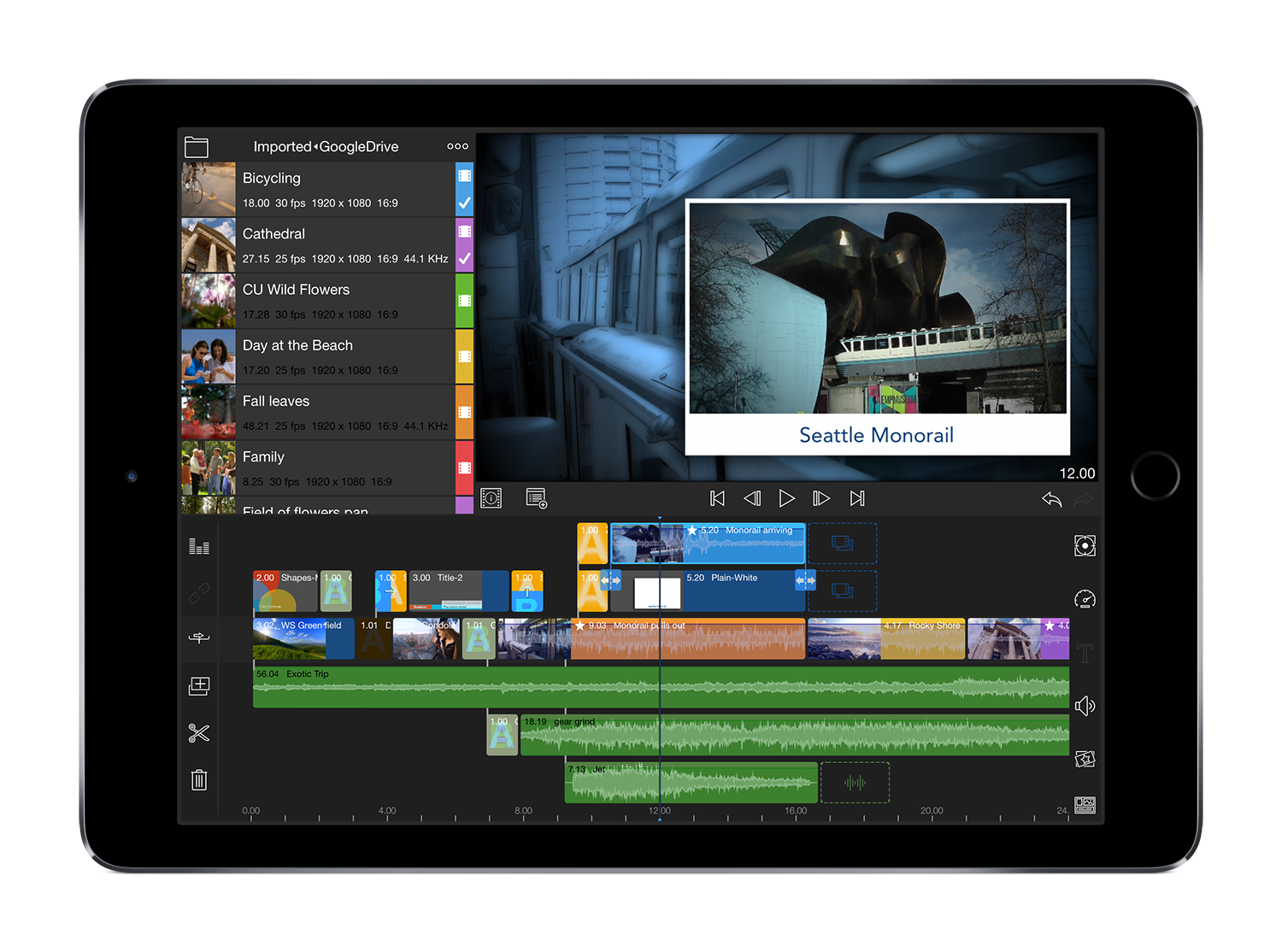The height and width of the screenshot is (952, 1282).
Task: Jump to the end of the timeline
Action: click(x=857, y=498)
